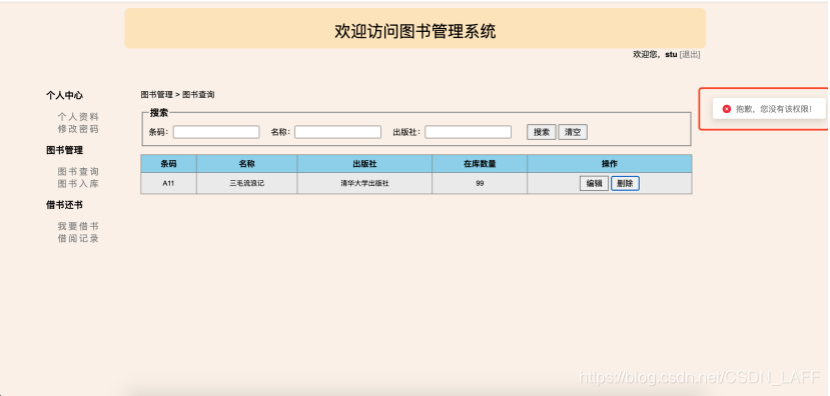Click 删除 button for book A11

(625, 184)
